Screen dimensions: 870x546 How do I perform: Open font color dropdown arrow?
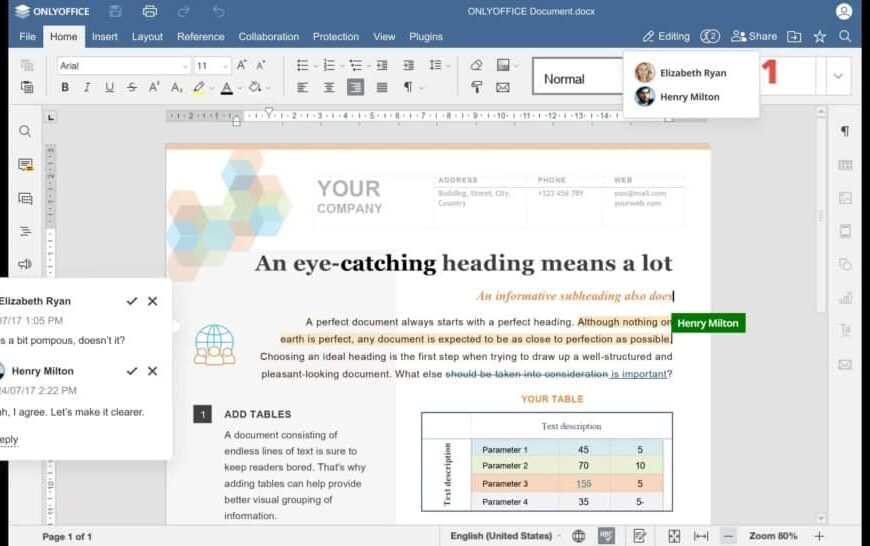pyautogui.click(x=240, y=88)
